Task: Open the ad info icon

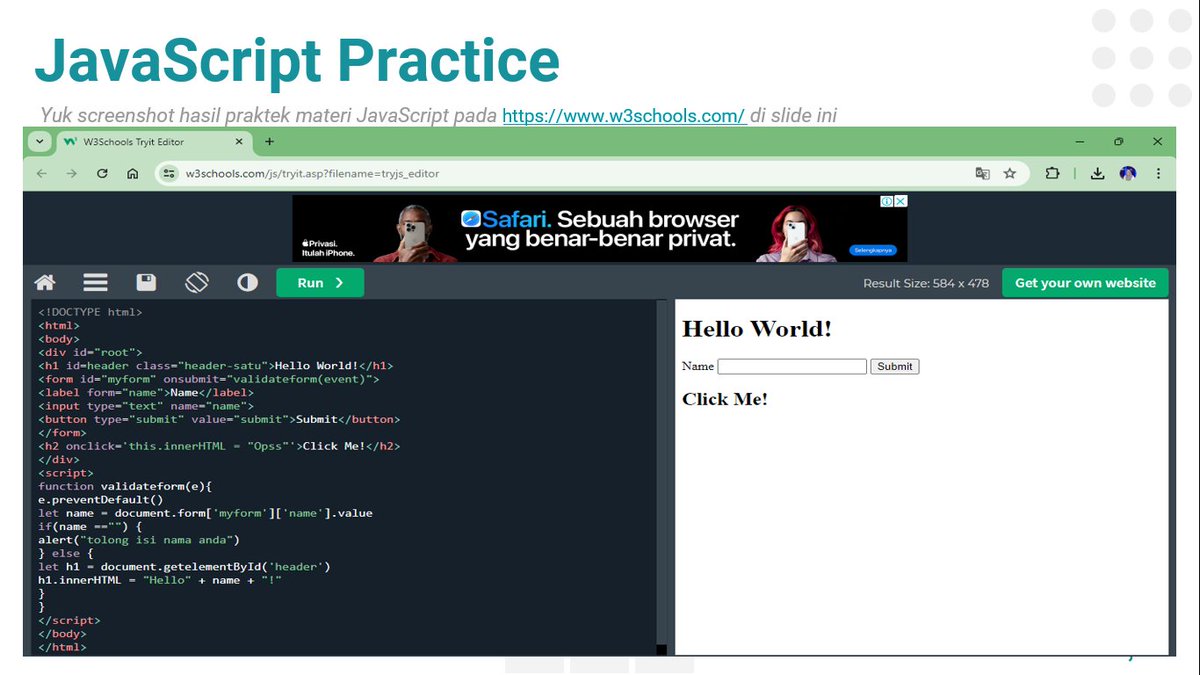Action: click(887, 201)
